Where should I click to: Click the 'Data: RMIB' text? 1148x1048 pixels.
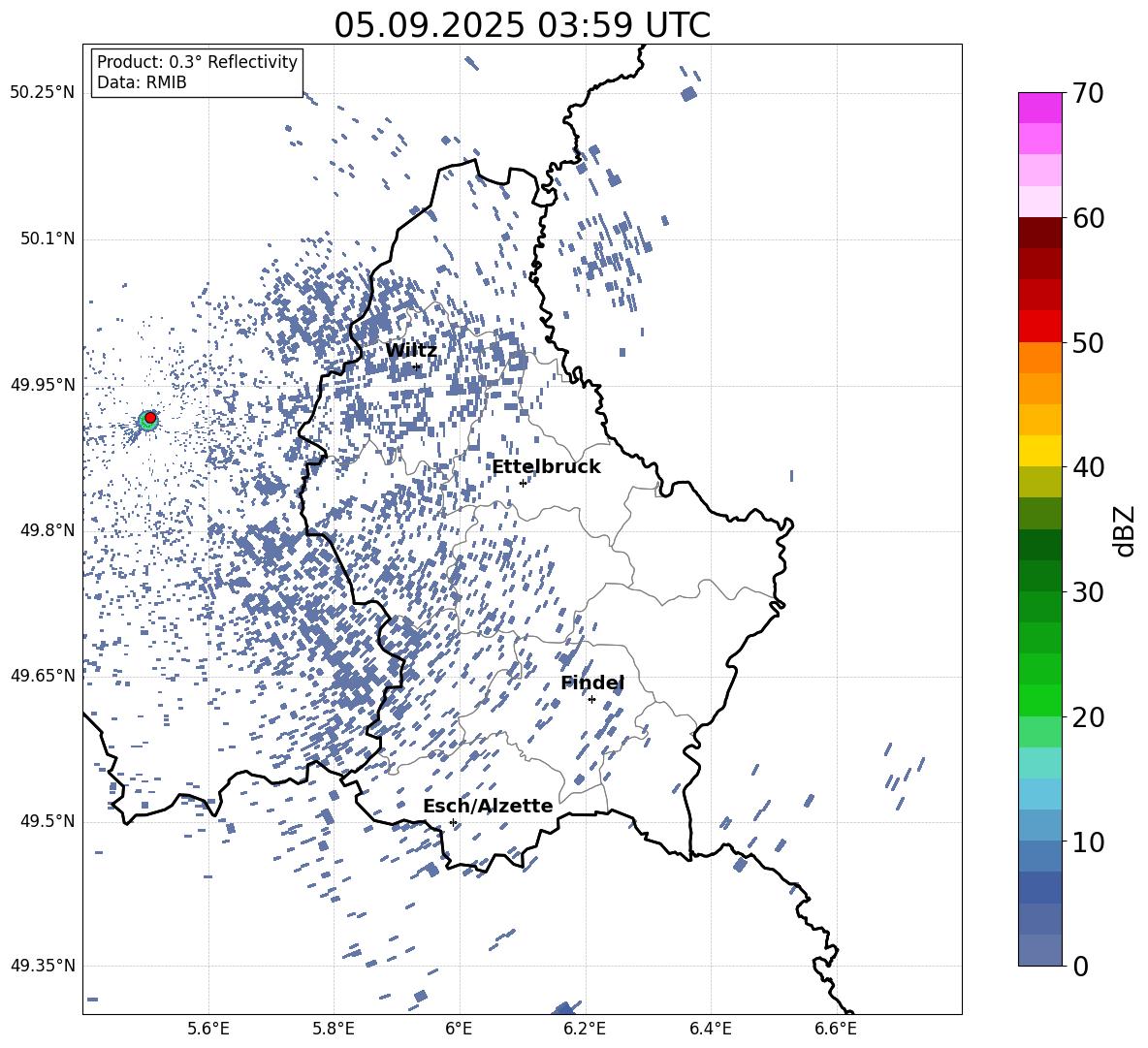142,82
